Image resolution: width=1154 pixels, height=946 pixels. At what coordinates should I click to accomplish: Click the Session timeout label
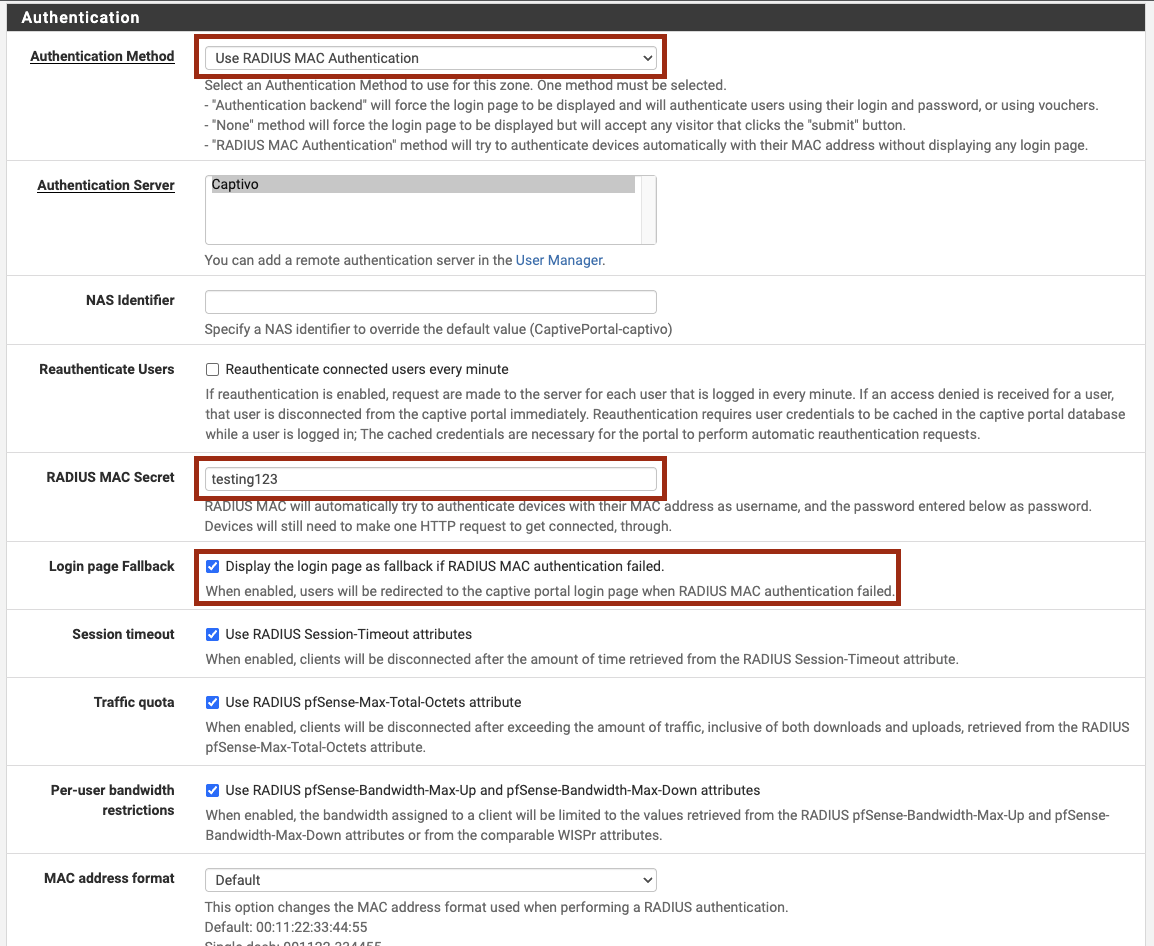pyautogui.click(x=124, y=634)
